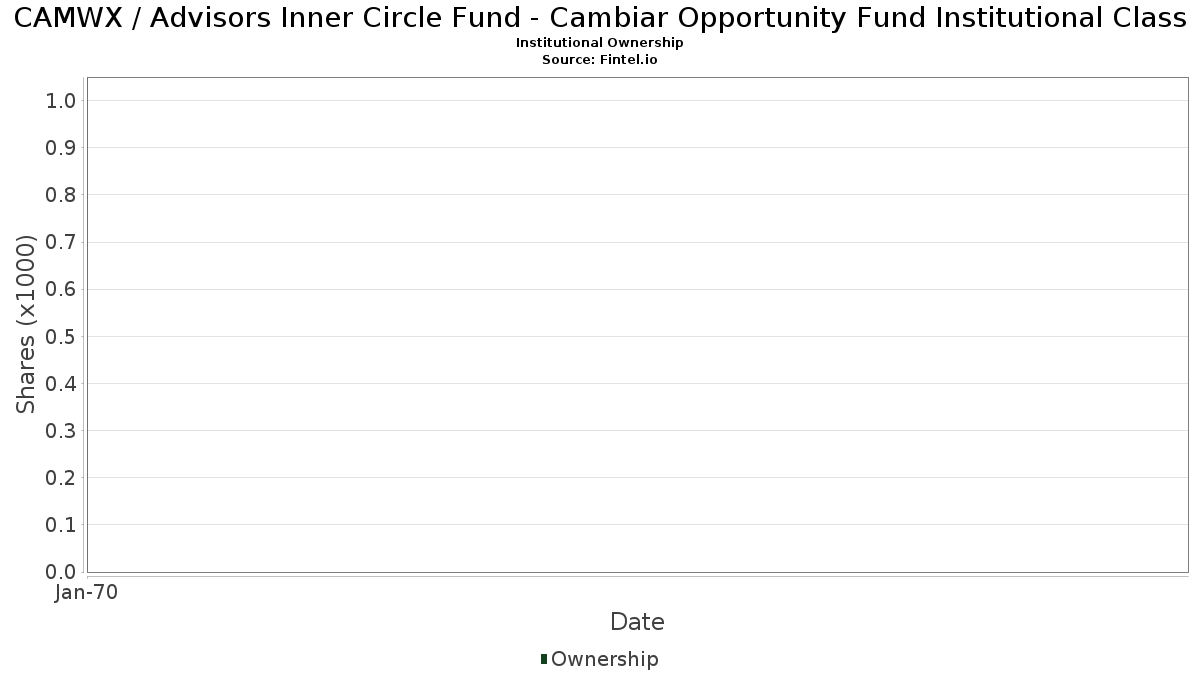Click the center of the empty plot area

pyautogui.click(x=637, y=325)
